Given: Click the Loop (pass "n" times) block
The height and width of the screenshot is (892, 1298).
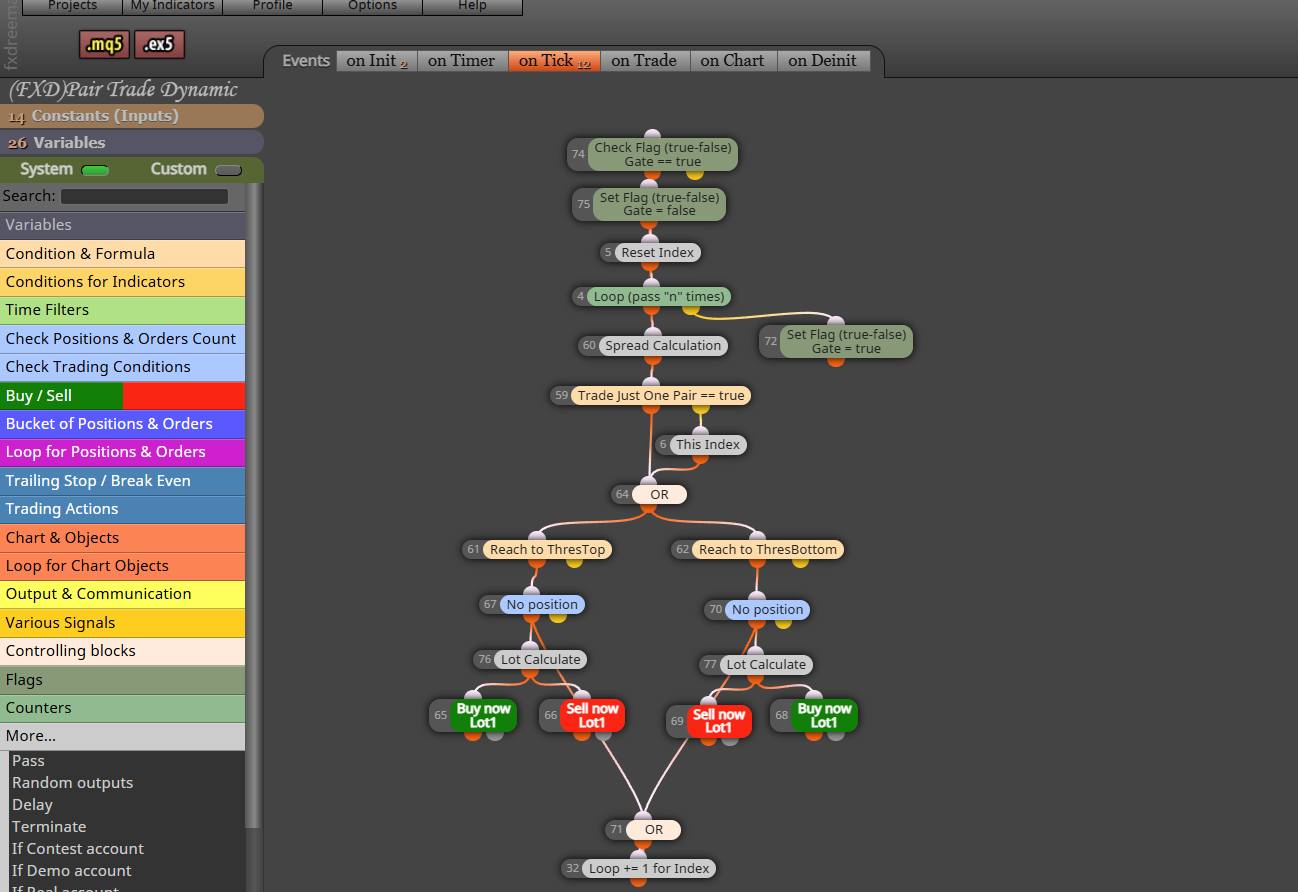Looking at the screenshot, I should pos(659,297).
